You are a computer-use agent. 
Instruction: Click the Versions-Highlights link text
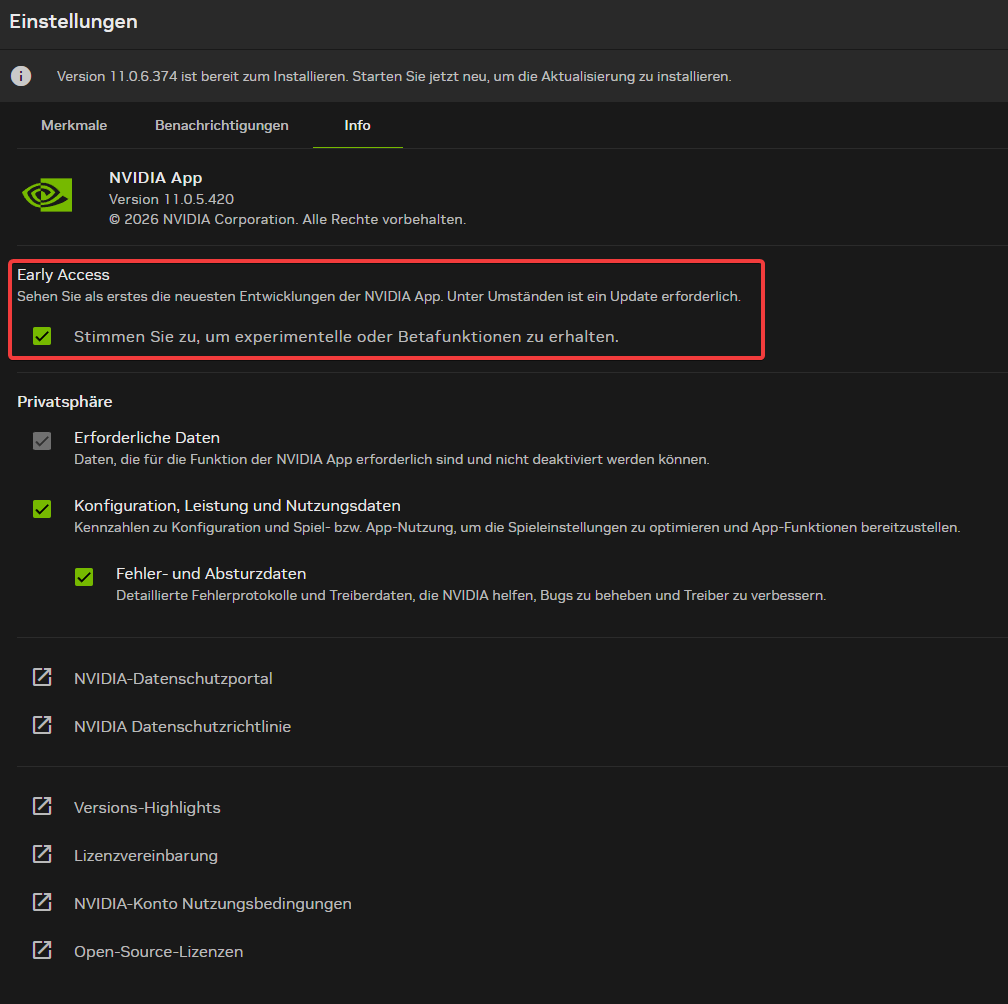pos(147,807)
